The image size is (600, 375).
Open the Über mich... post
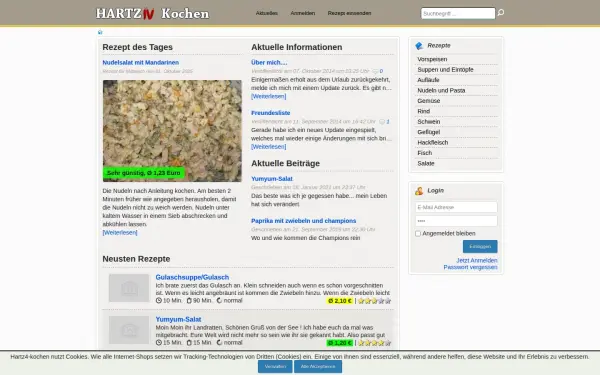[269, 62]
